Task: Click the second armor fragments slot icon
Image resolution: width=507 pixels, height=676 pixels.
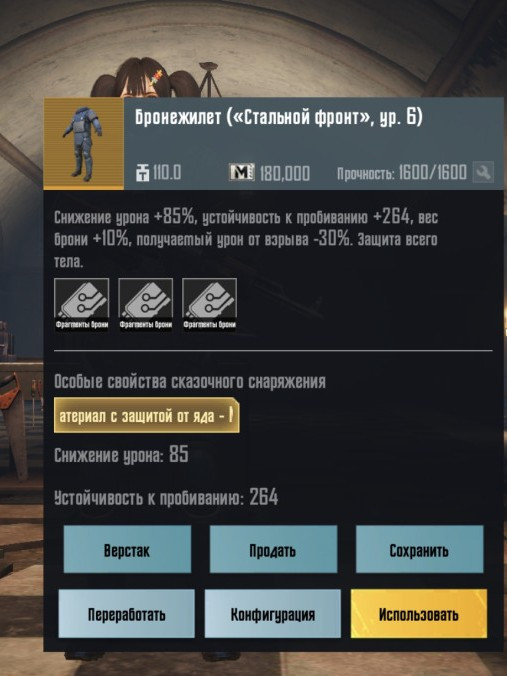Action: click(146, 304)
